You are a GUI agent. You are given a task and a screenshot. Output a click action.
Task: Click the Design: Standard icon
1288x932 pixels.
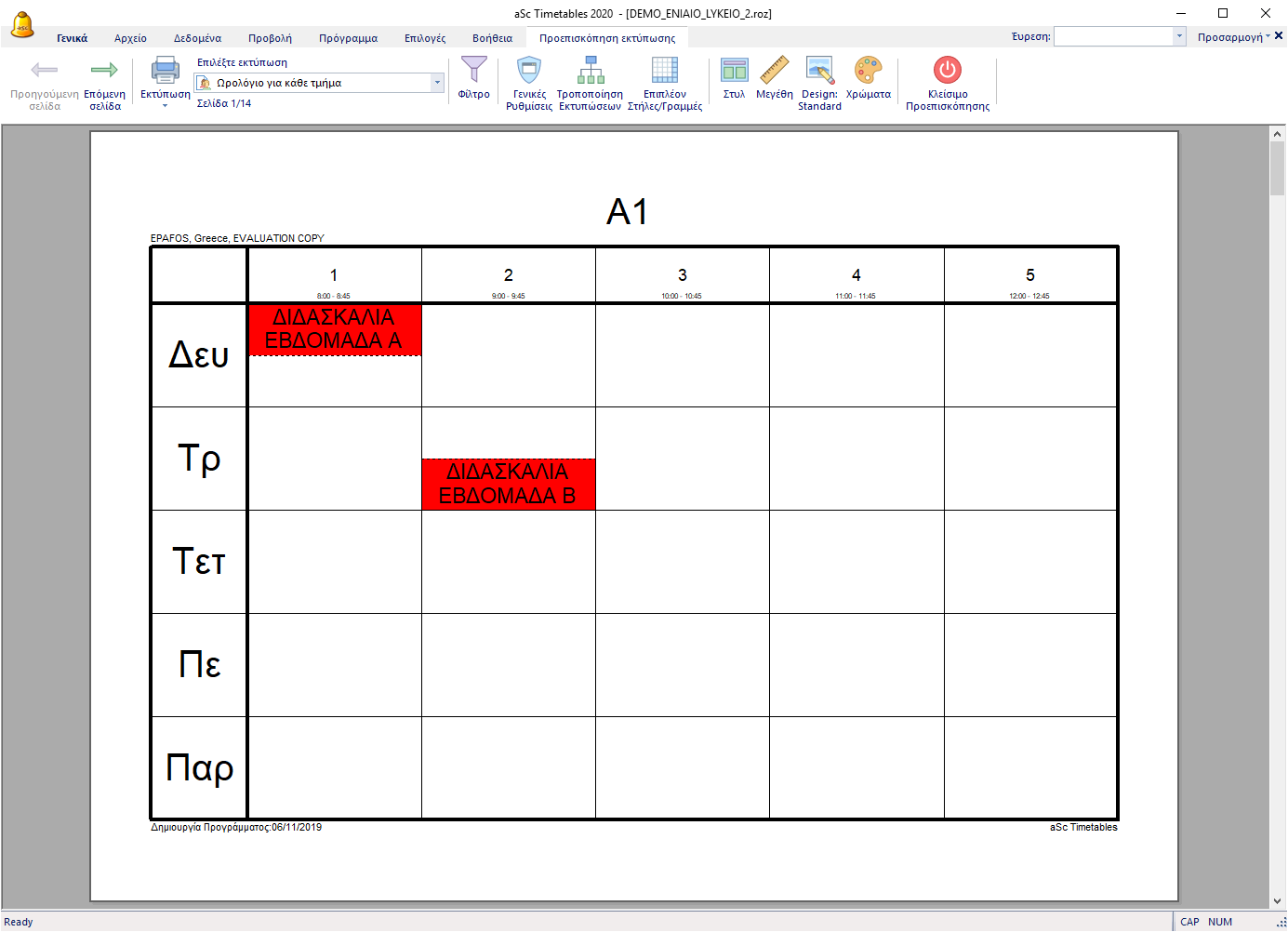coord(819,71)
